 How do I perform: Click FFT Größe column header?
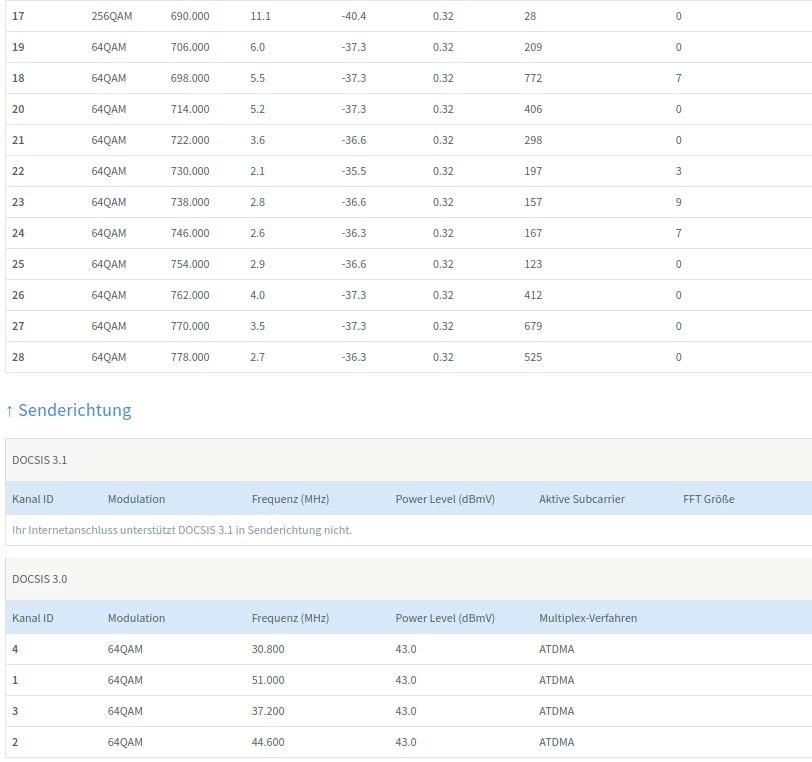tap(708, 499)
